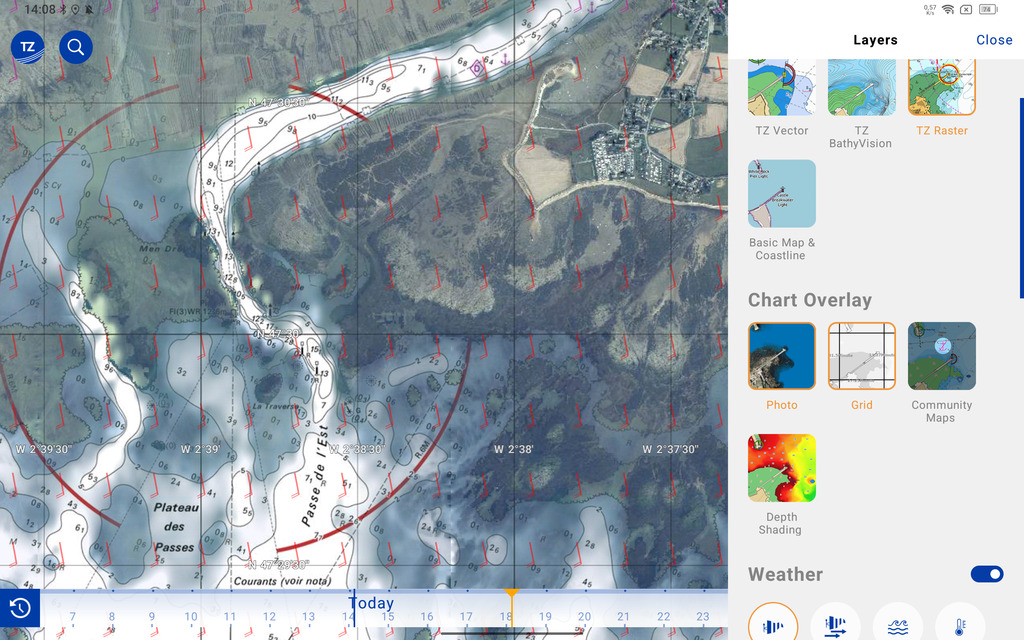Toggle the Photo chart overlay
This screenshot has width=1024, height=640.
[782, 356]
